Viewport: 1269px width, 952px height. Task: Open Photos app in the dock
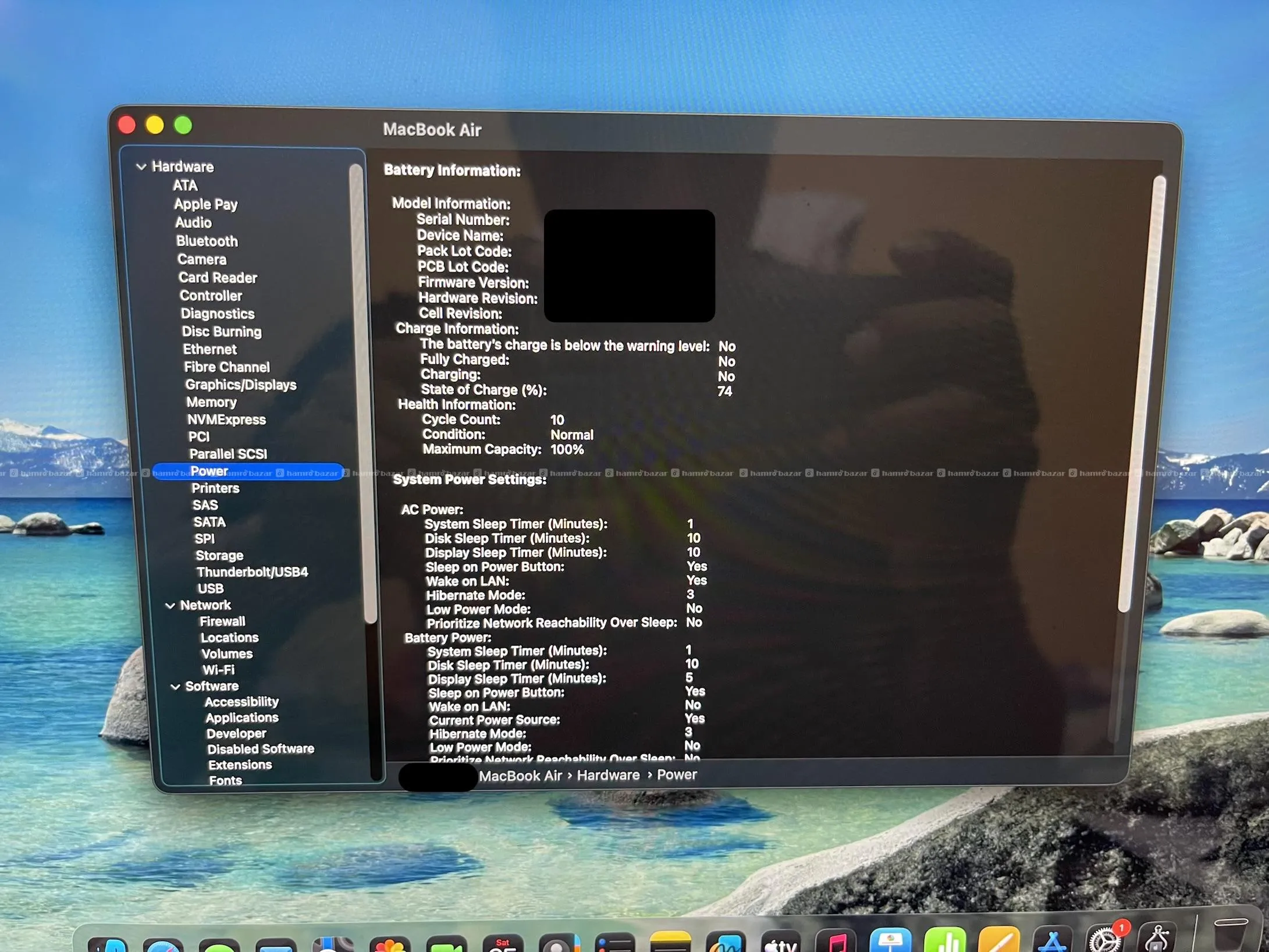point(389,944)
